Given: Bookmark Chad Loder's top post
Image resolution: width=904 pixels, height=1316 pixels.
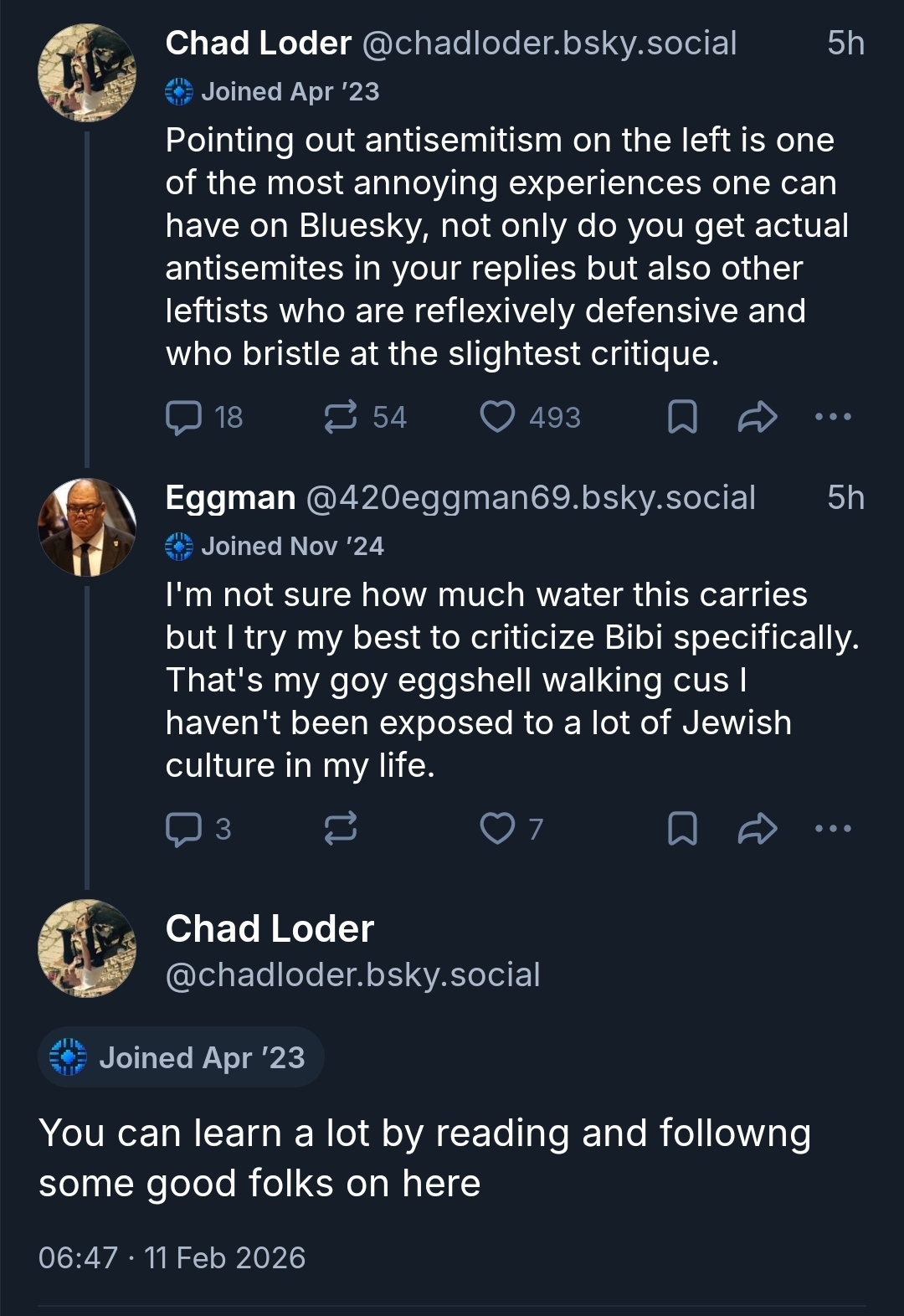Looking at the screenshot, I should pos(682,417).
